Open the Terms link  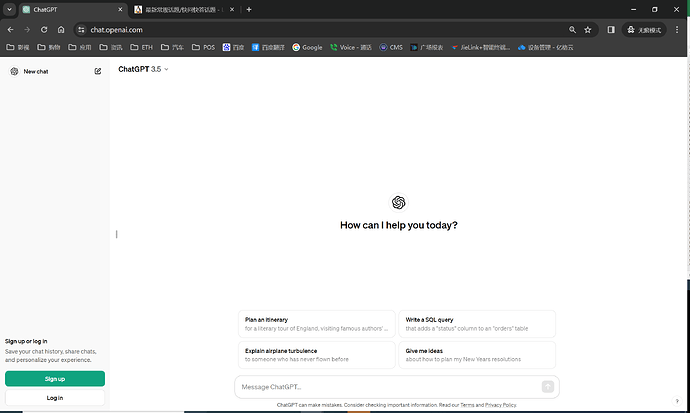coord(467,405)
